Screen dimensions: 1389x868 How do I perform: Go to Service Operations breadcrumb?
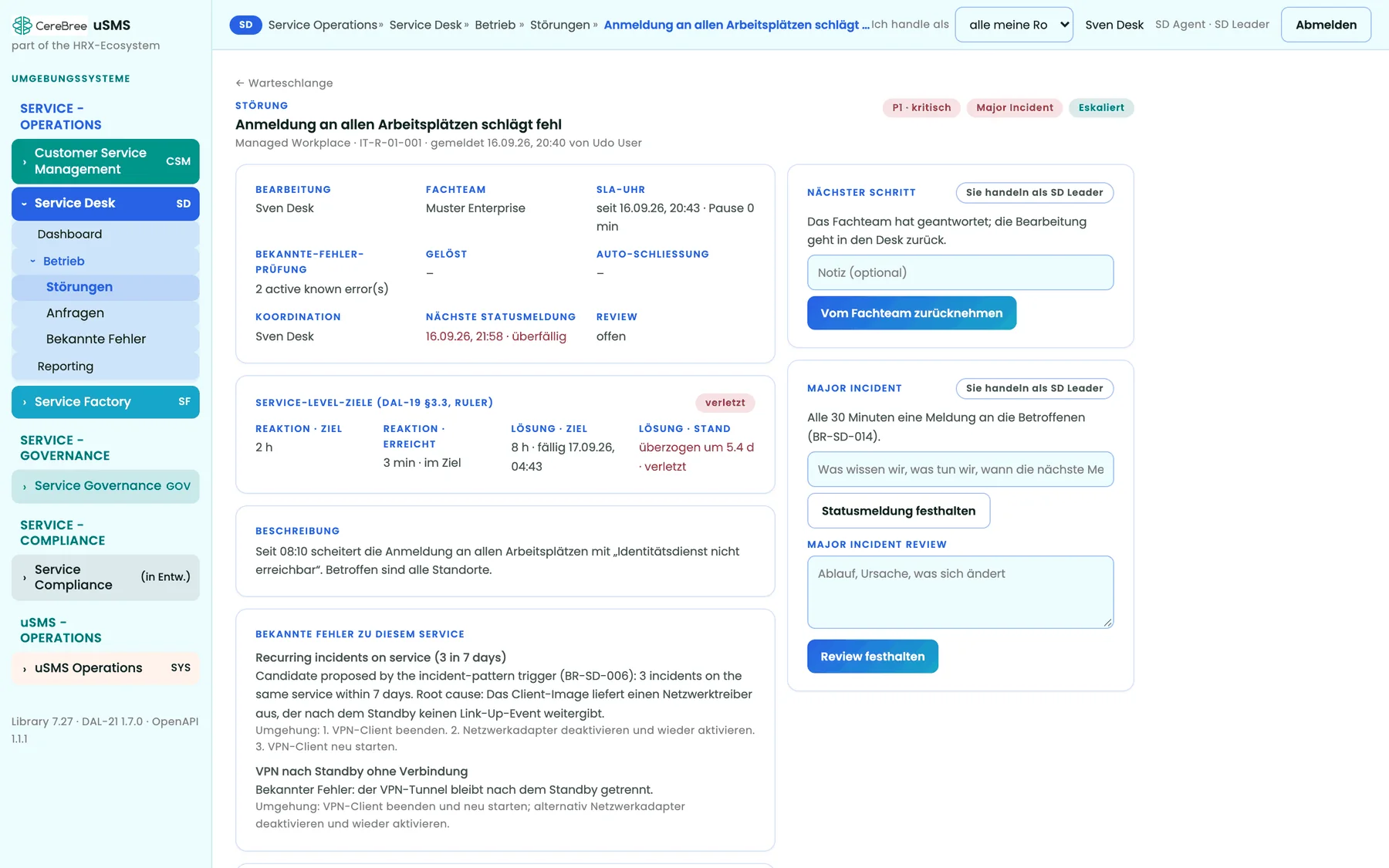click(x=323, y=25)
